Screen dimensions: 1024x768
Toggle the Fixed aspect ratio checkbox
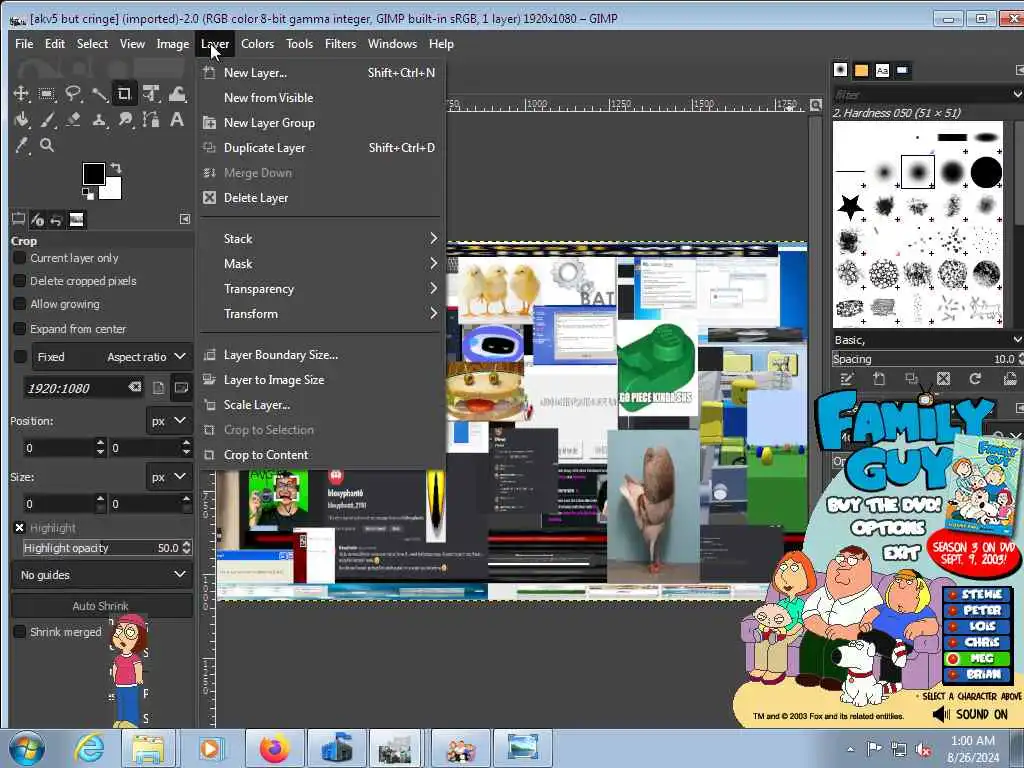[20, 357]
